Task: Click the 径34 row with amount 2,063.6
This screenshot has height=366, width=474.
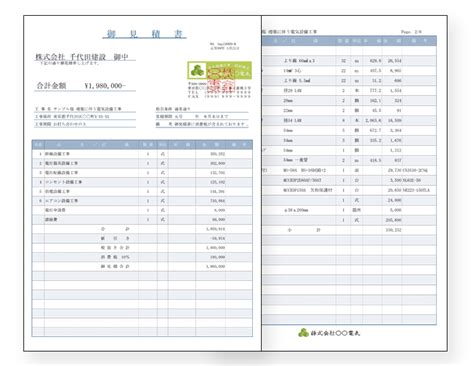Action: point(349,120)
